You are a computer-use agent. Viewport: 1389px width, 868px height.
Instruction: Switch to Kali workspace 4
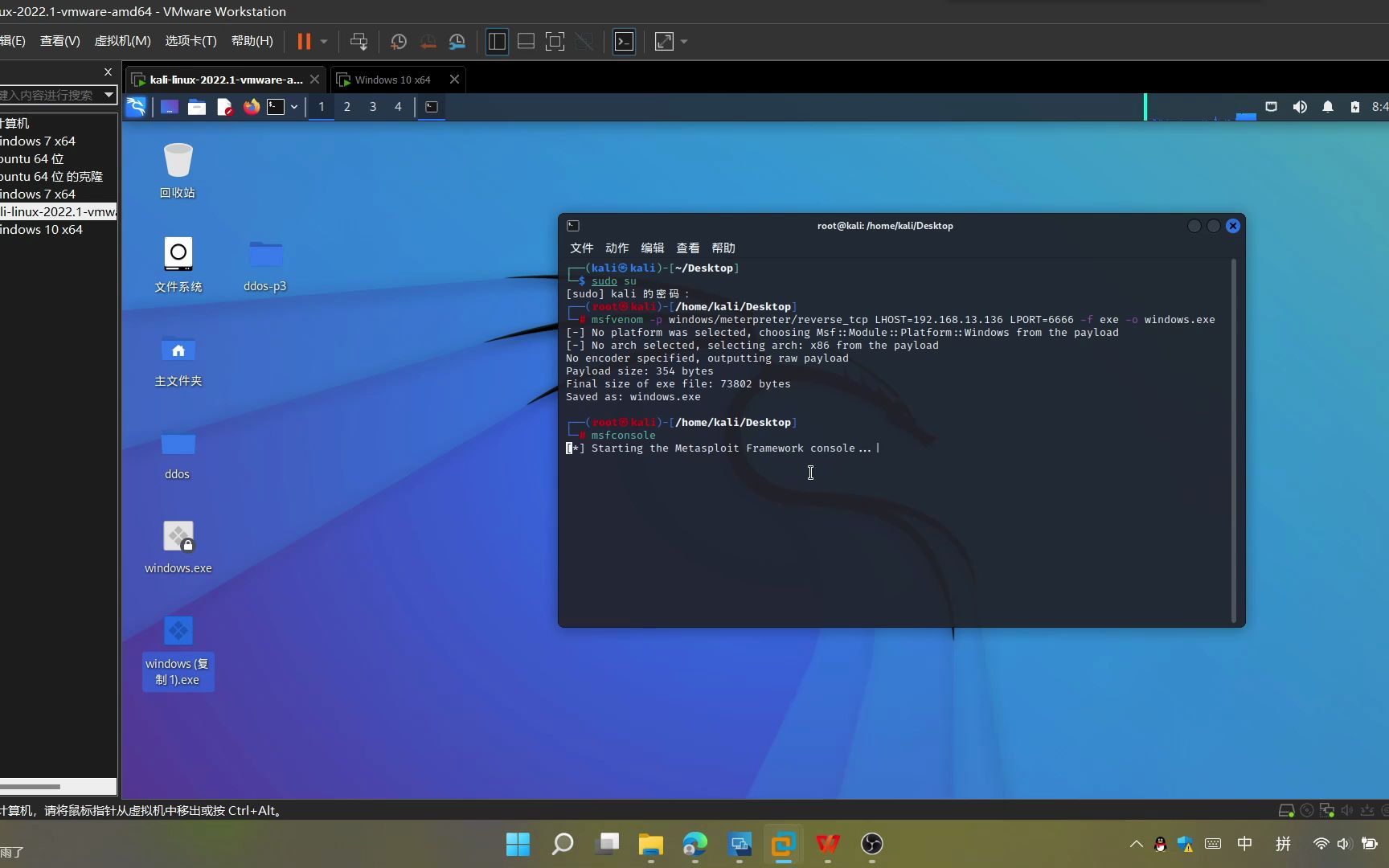[x=398, y=107]
